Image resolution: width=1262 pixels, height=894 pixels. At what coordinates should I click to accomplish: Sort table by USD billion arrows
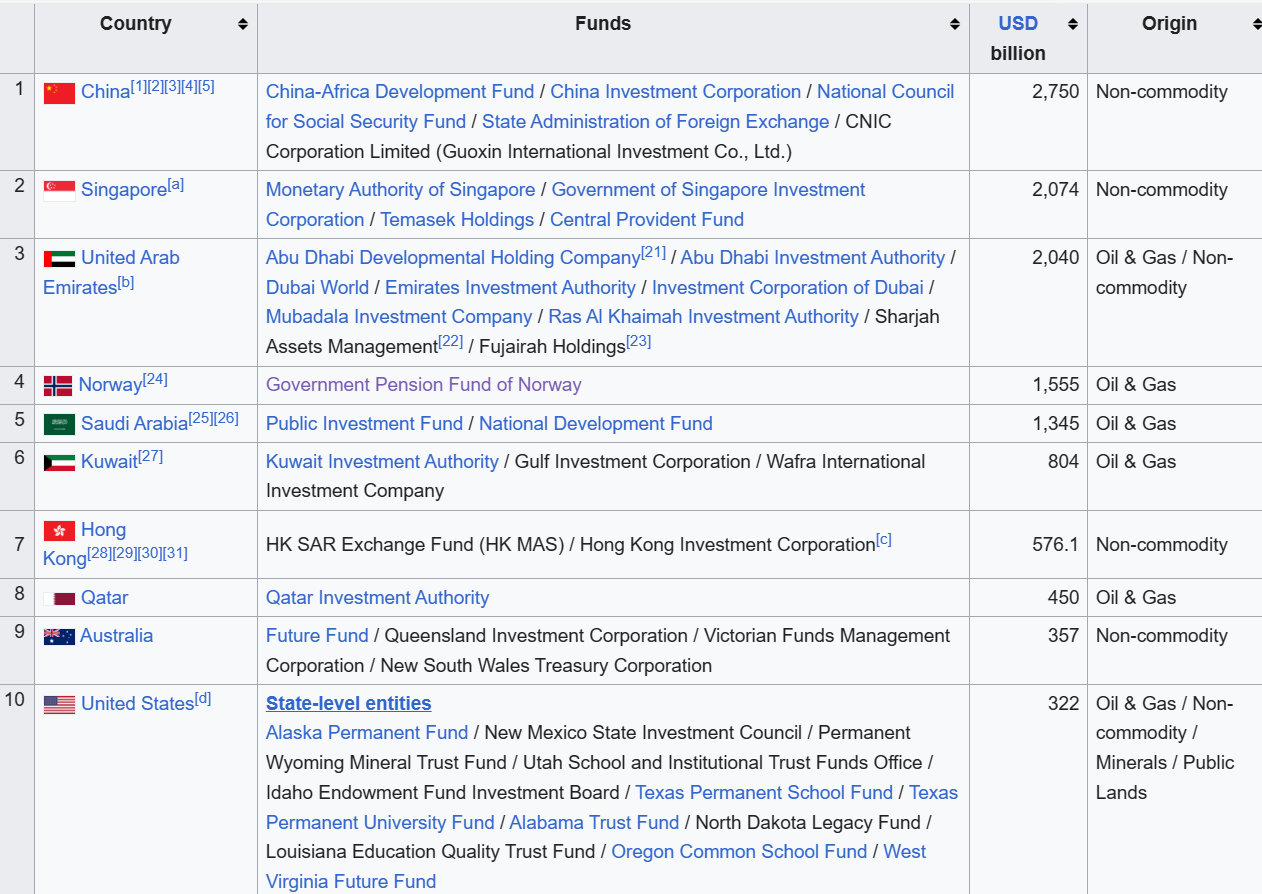[x=1072, y=24]
